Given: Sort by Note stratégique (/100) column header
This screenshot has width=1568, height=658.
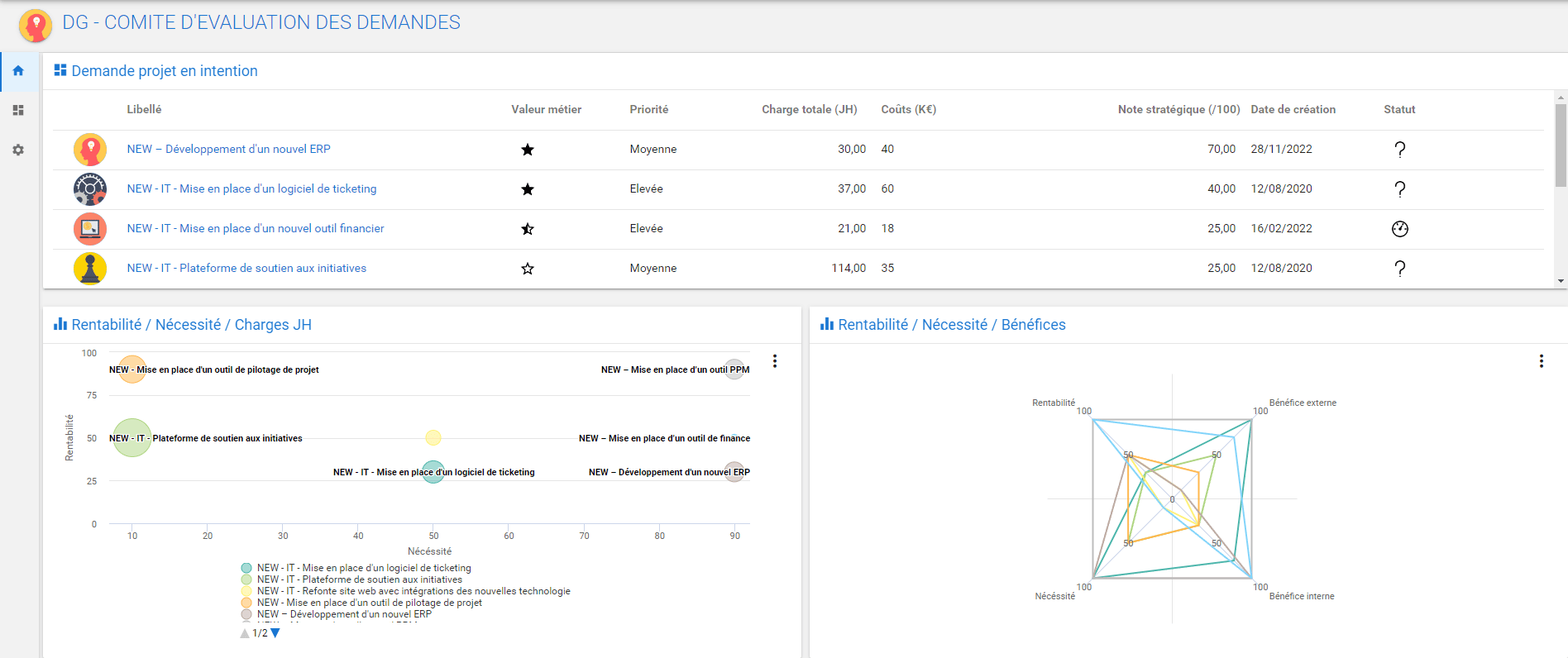Looking at the screenshot, I should point(1179,109).
